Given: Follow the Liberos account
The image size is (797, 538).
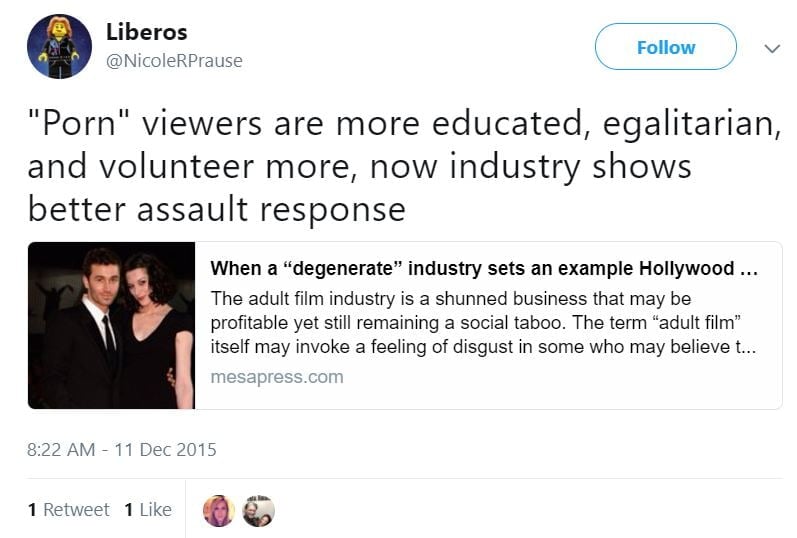Looking at the screenshot, I should click(665, 47).
